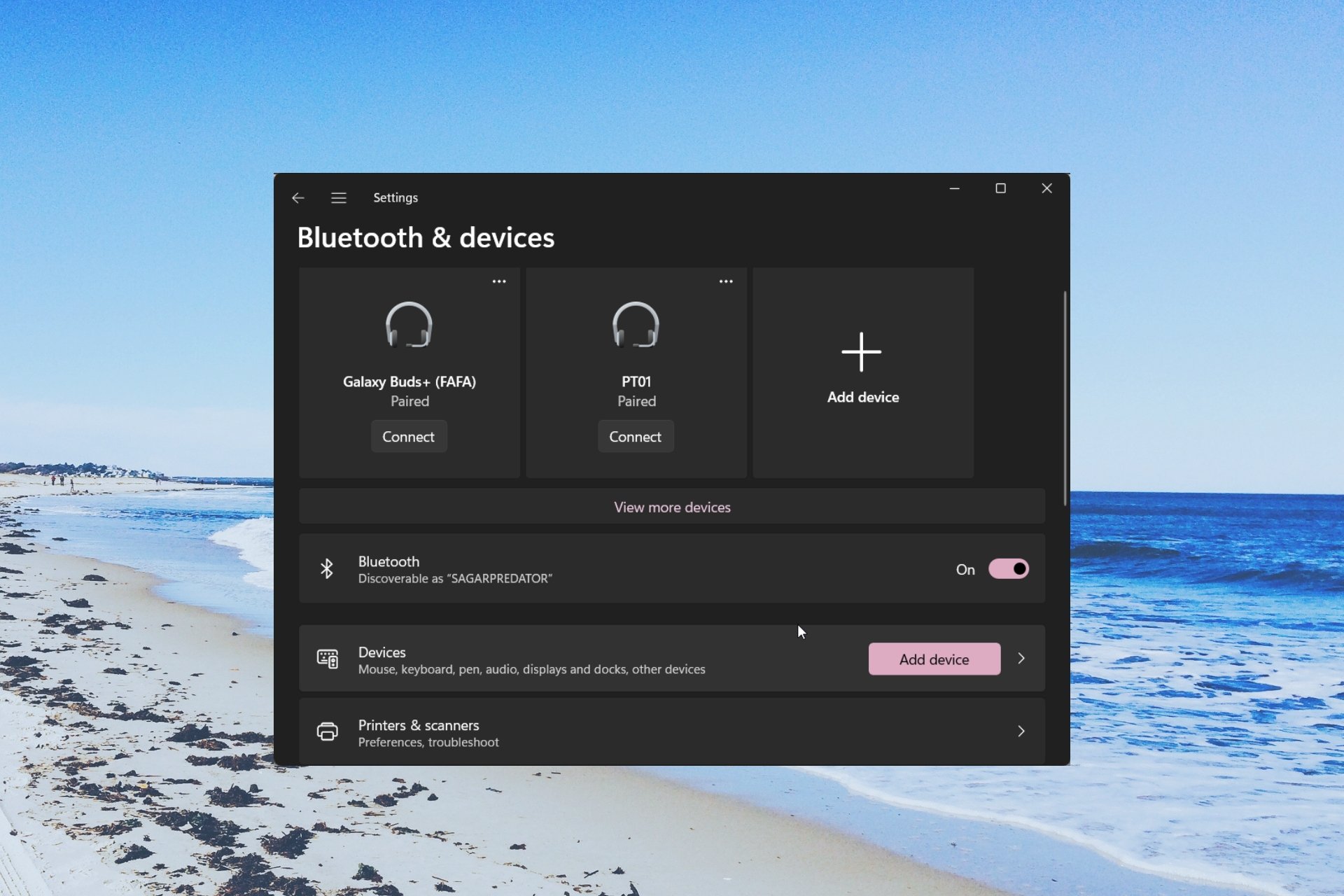Expand Printers & scanners chevron

[x=1021, y=731]
